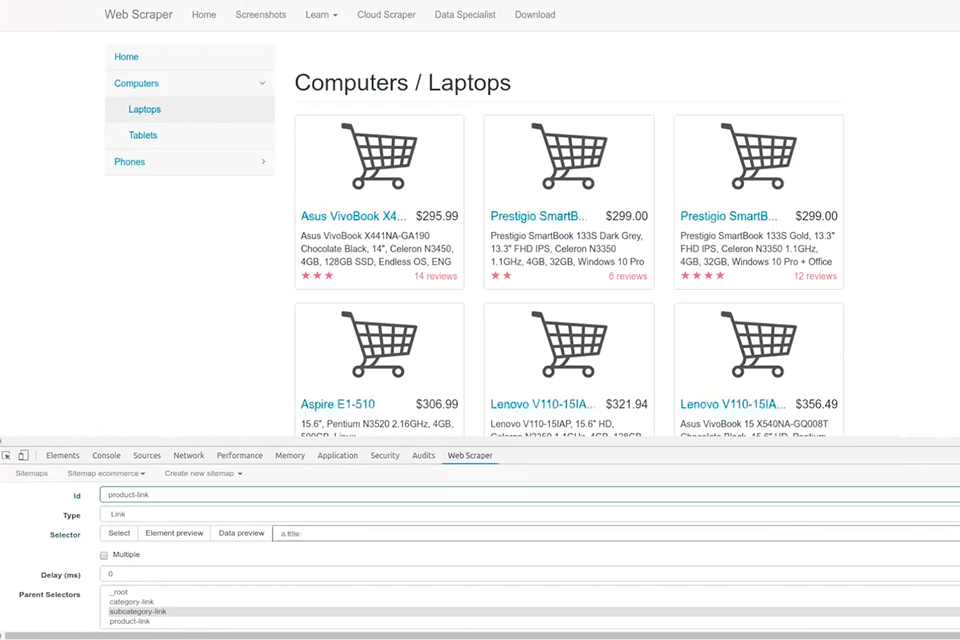
Task: Open the Aspire E1-510 product link
Action: click(x=337, y=404)
